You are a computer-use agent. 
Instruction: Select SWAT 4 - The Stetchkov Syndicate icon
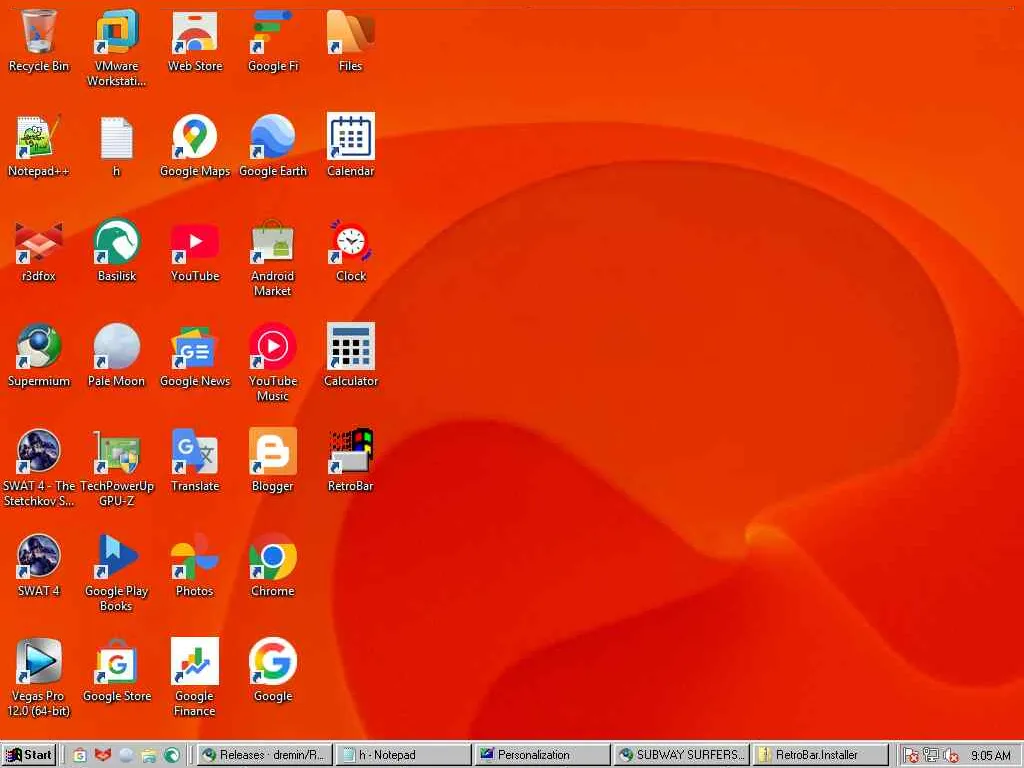click(x=39, y=468)
